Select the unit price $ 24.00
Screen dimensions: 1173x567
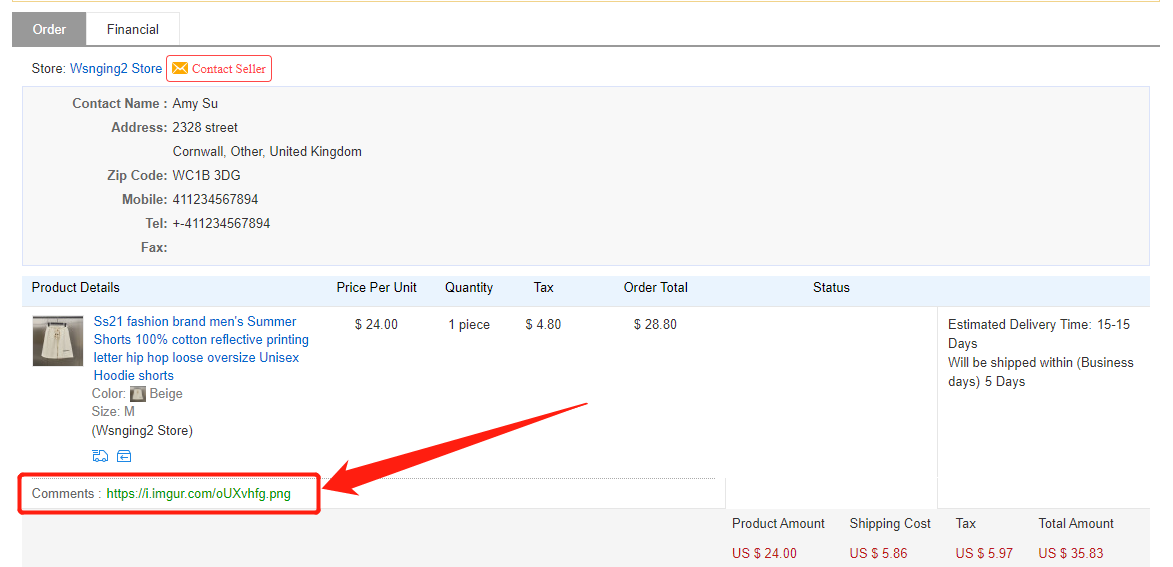pyautogui.click(x=376, y=325)
